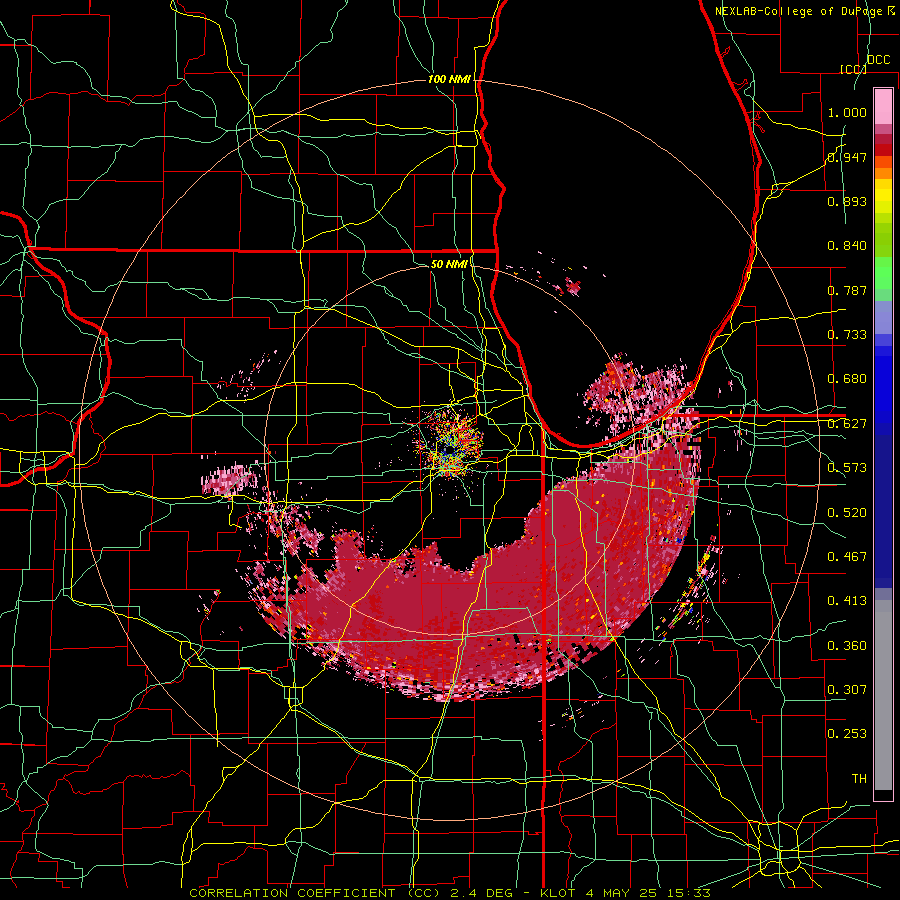900x900 pixels.
Task: Click the Correlation Coefficient KLOT caption at the bottom
Action: [450, 893]
